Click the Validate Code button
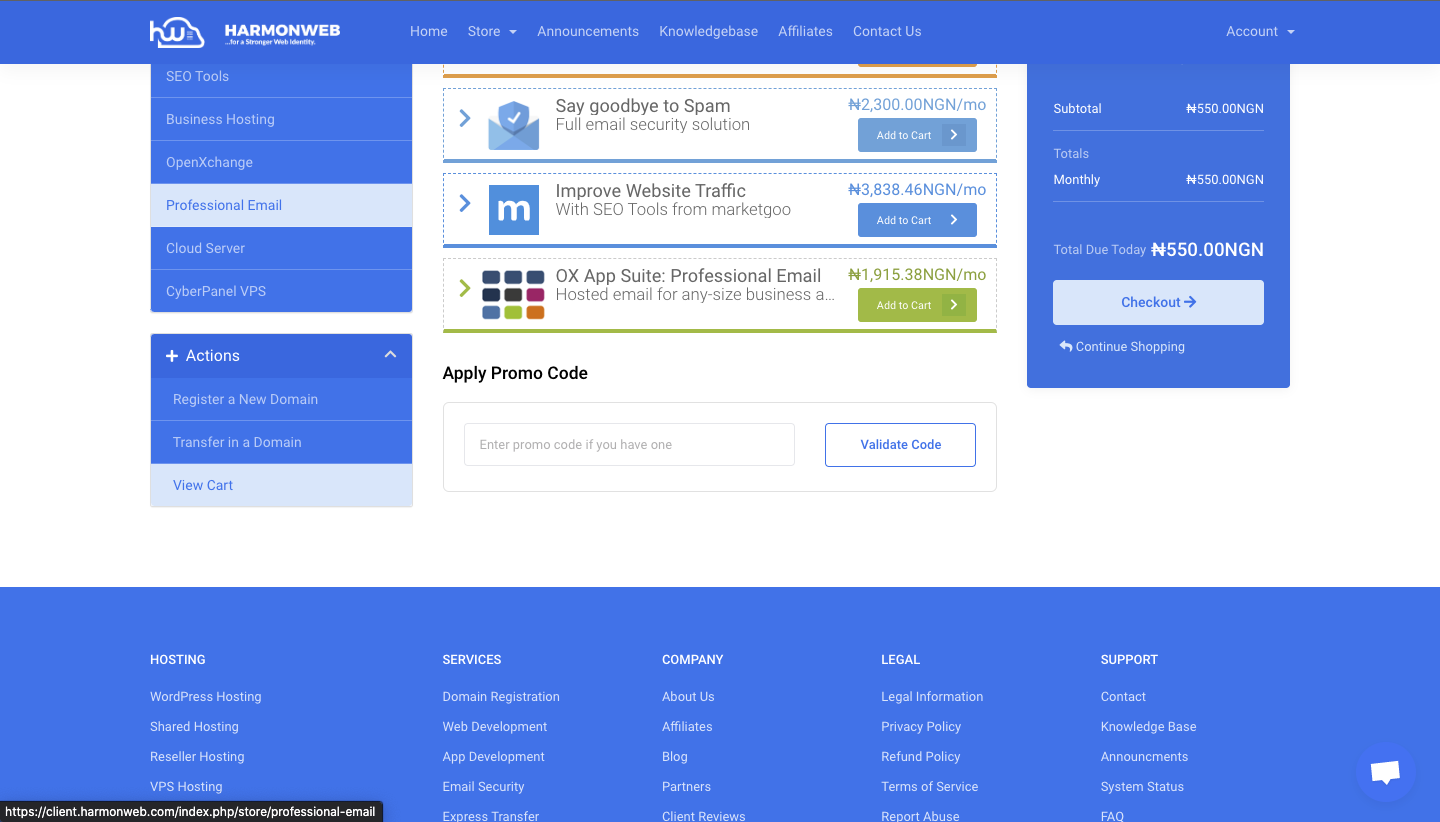Viewport: 1440px width, 822px height. tap(899, 444)
